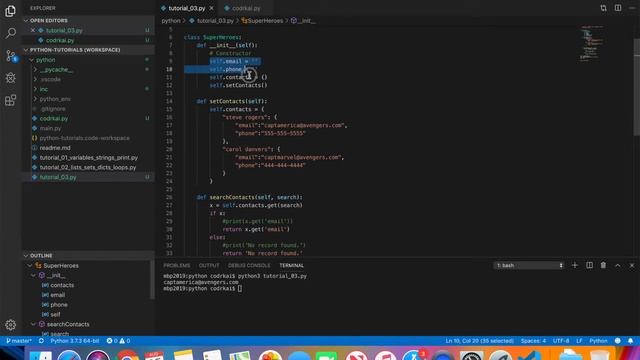The width and height of the screenshot is (640, 360).
Task: Open Chrome from the macOS Dock
Action: 127,355
